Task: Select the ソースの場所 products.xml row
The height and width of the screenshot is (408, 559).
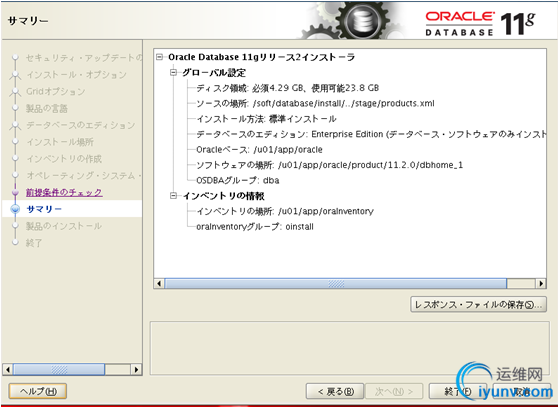Action: [315, 103]
